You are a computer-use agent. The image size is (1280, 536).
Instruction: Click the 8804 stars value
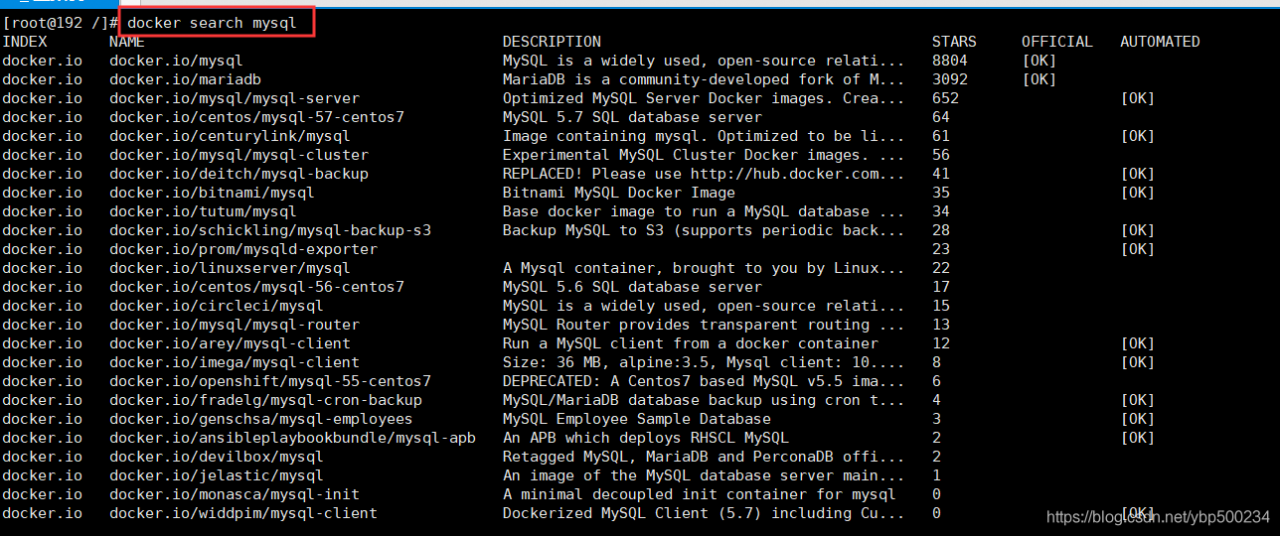coord(950,61)
